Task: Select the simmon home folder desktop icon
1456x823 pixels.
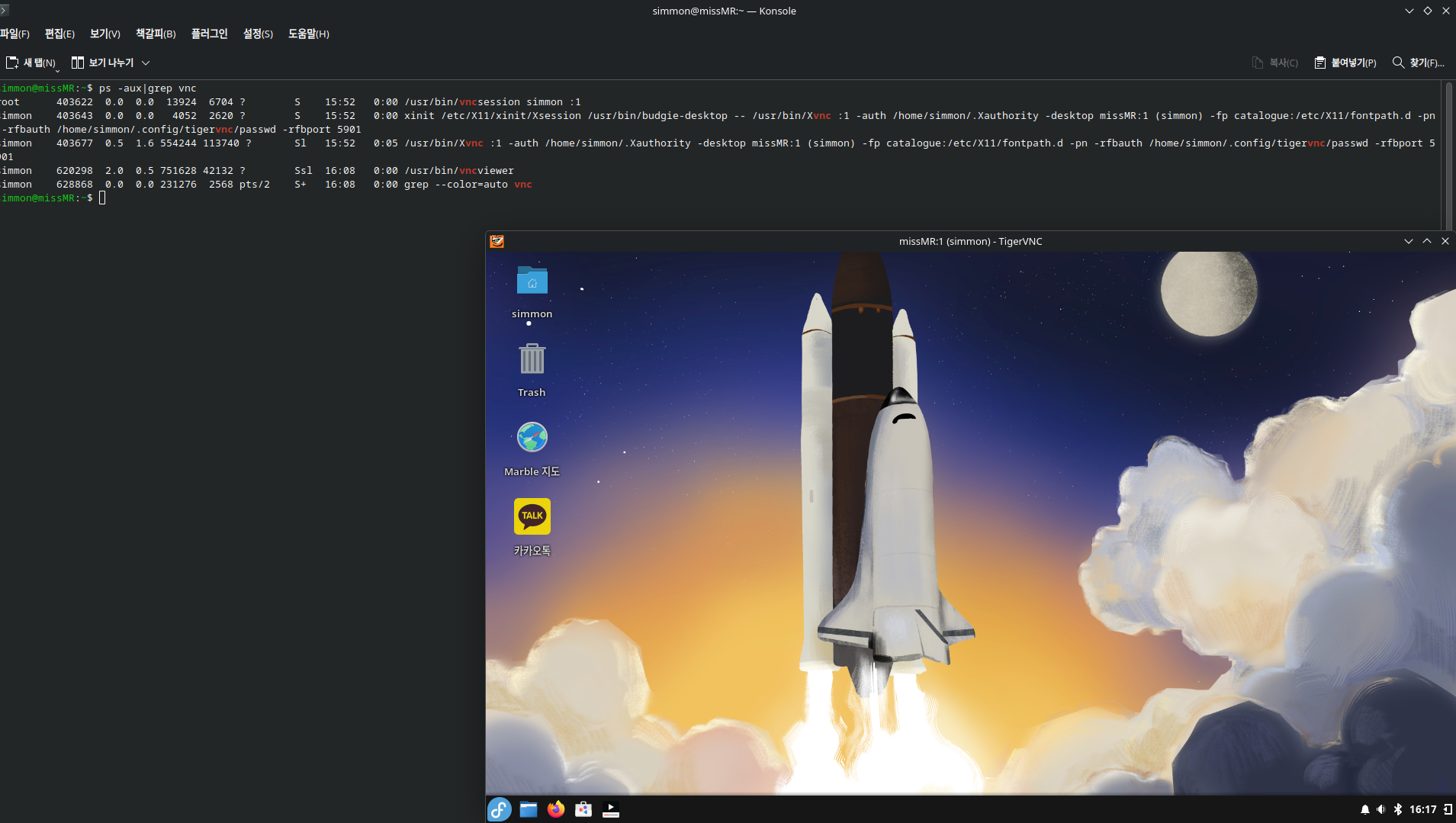Action: point(532,291)
